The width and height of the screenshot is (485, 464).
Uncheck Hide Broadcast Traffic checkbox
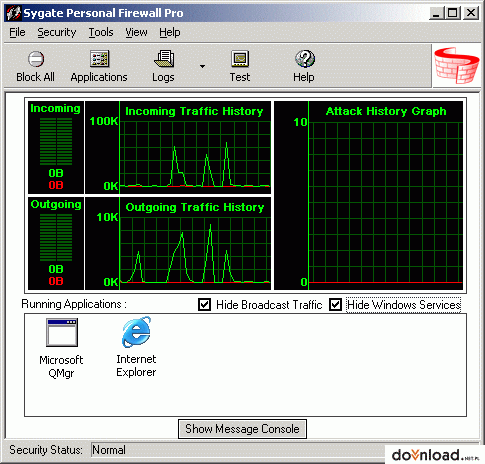(x=204, y=304)
